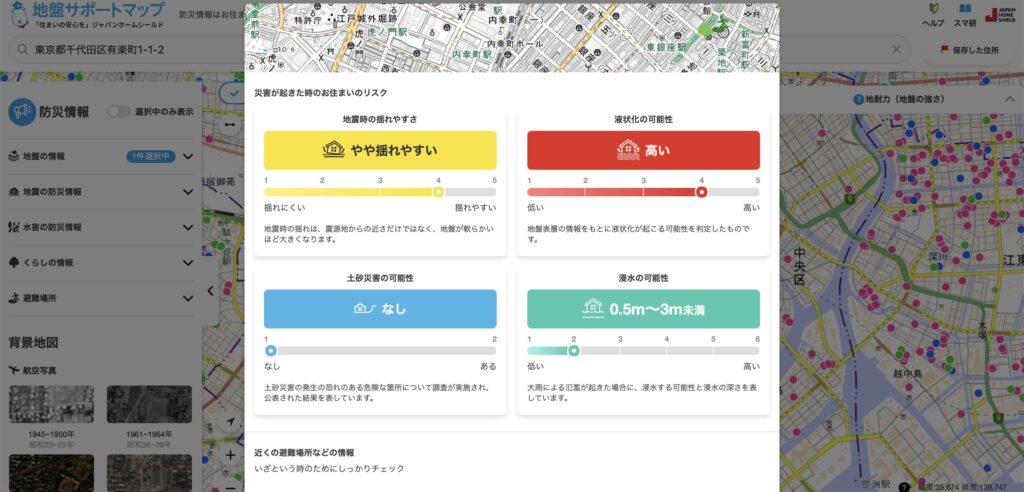Toggle the 選択中のみ表示 switch

(119, 112)
